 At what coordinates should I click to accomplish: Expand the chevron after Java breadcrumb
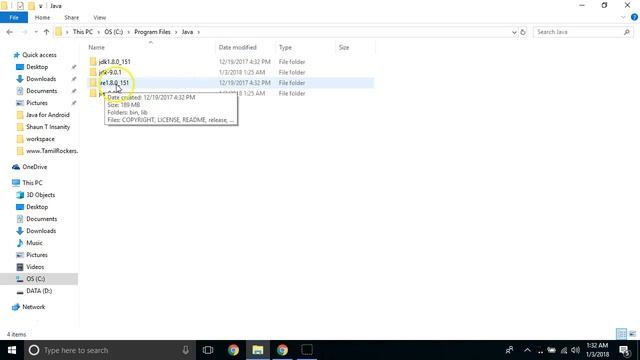(x=199, y=32)
